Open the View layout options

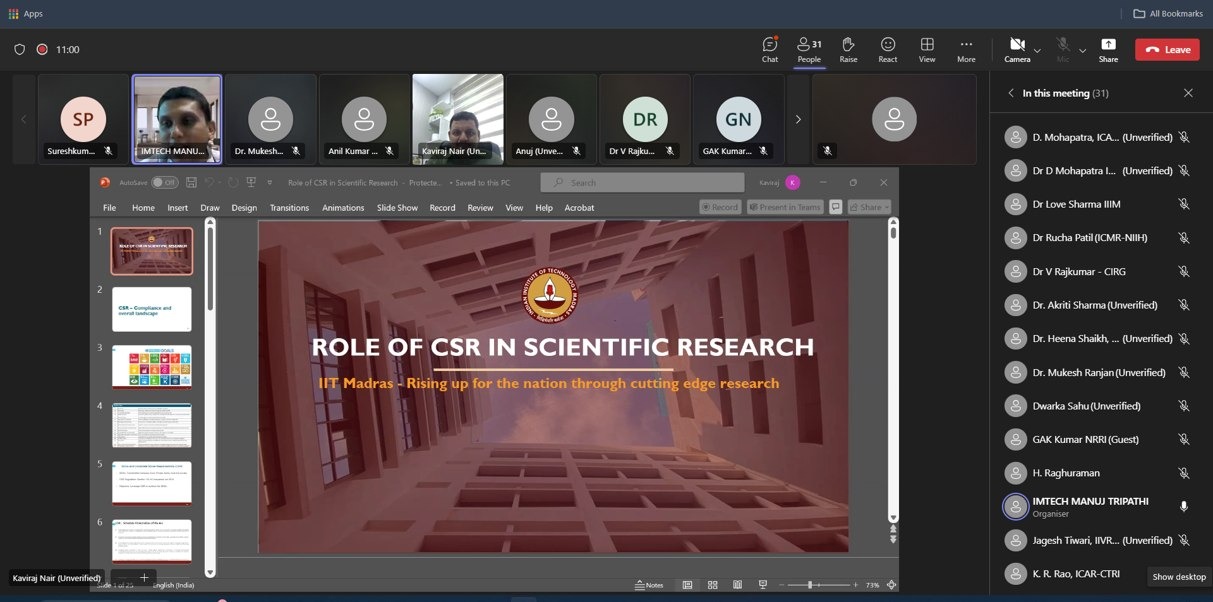click(927, 49)
